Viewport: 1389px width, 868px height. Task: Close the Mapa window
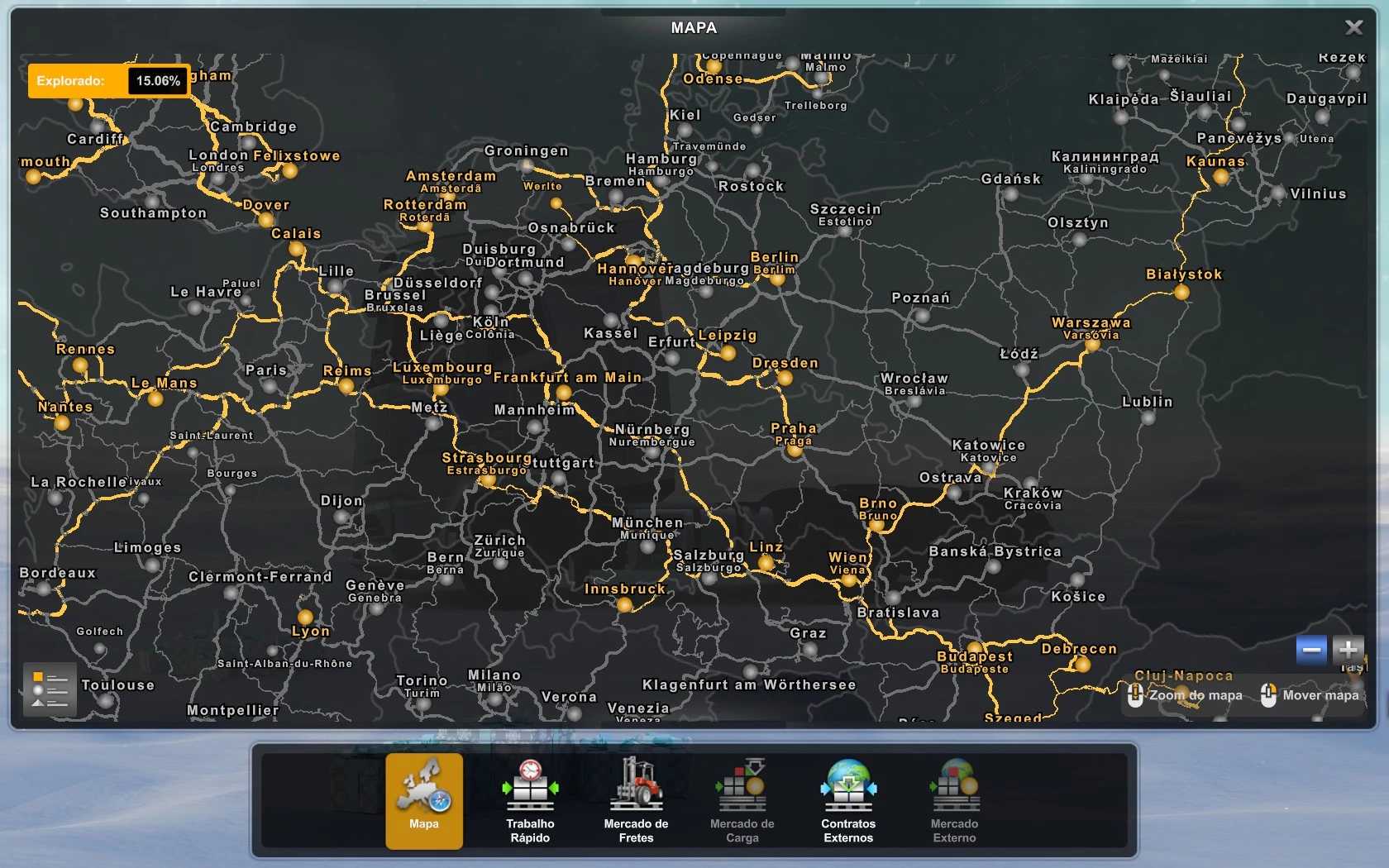1353,27
